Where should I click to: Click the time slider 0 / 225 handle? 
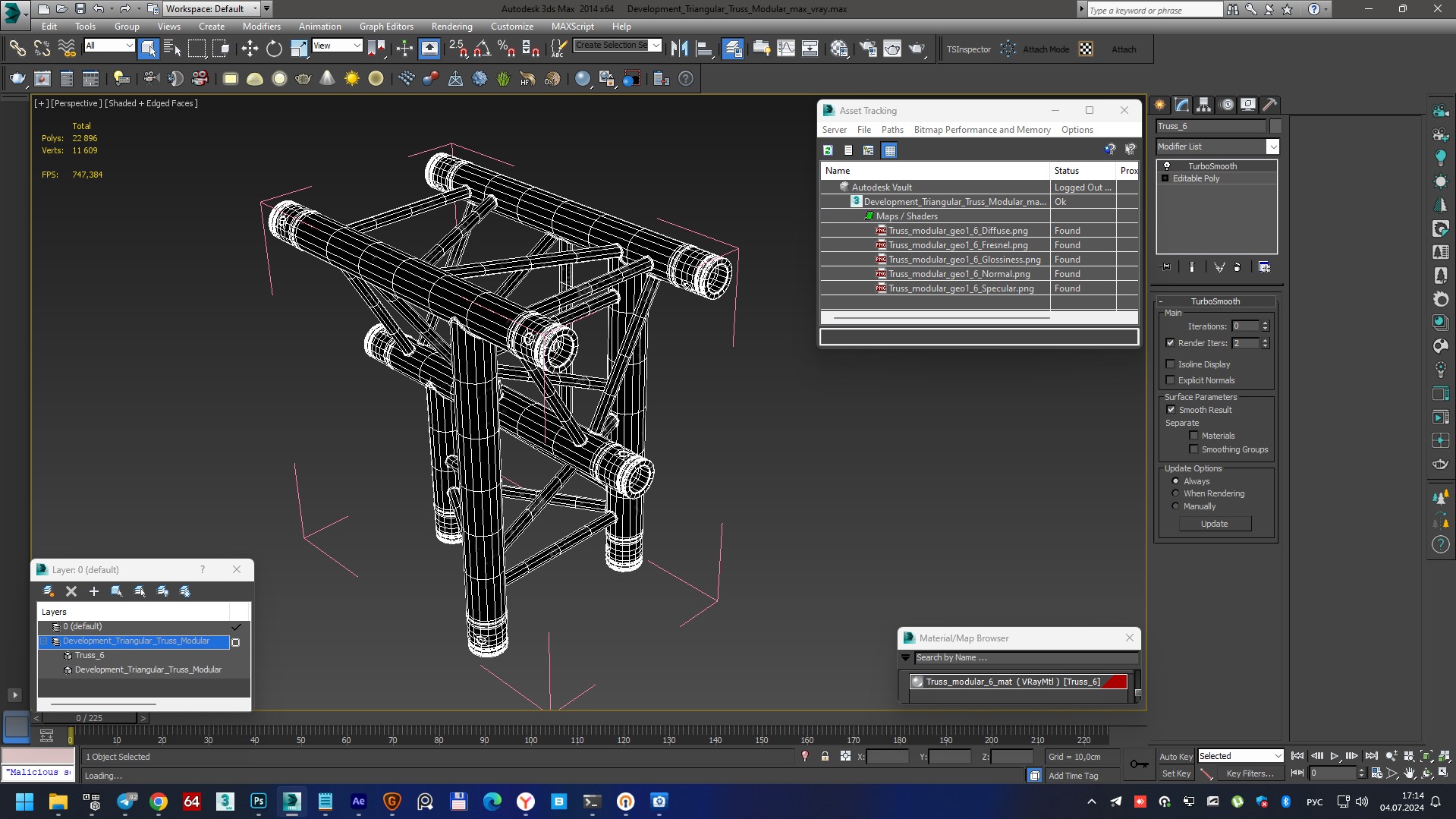point(90,718)
